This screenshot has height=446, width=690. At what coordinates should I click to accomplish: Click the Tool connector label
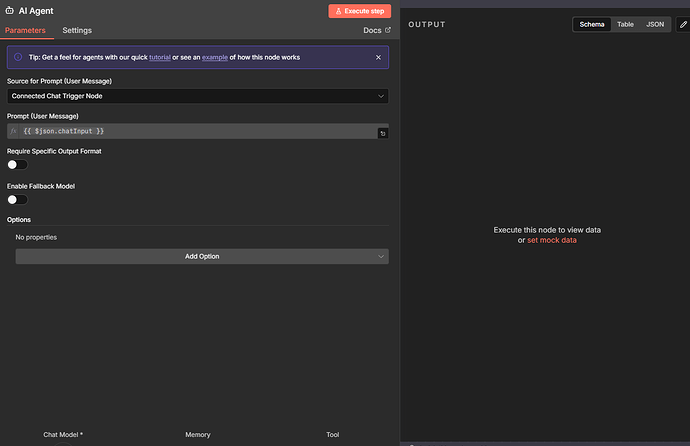333,435
